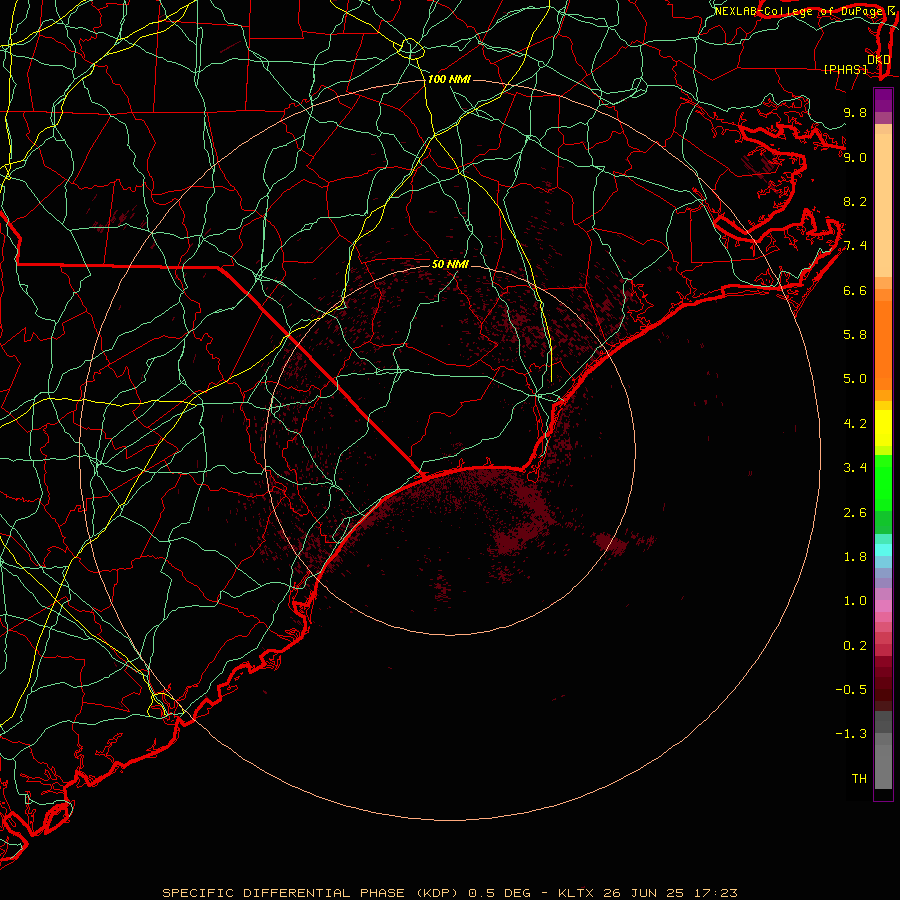Click the 100 NMI range ring label
The height and width of the screenshot is (900, 900).
tap(449, 79)
